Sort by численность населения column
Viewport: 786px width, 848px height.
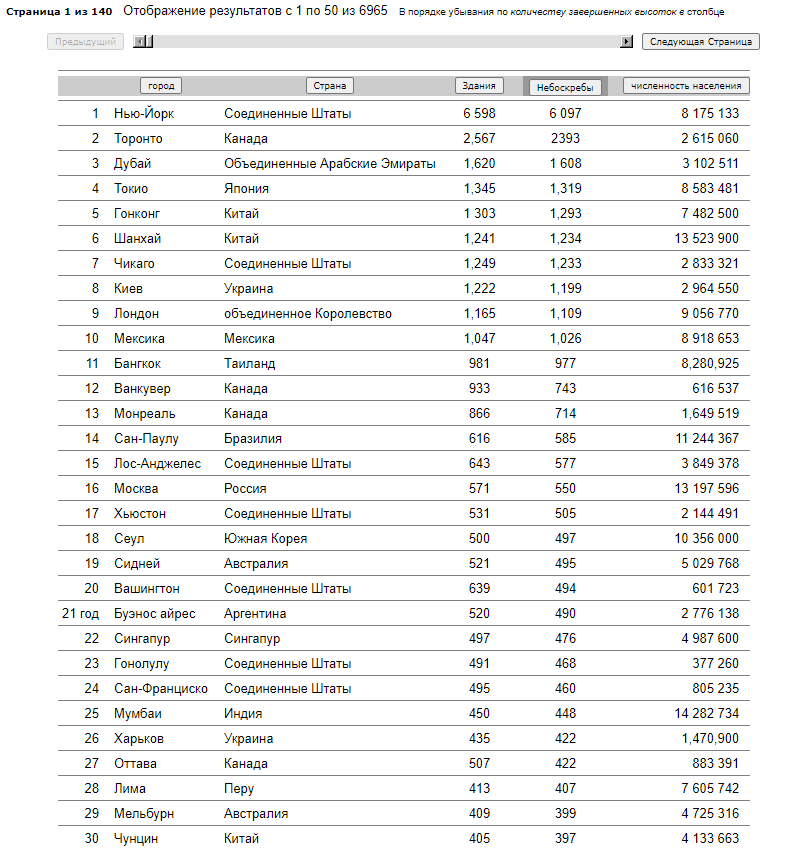click(686, 85)
